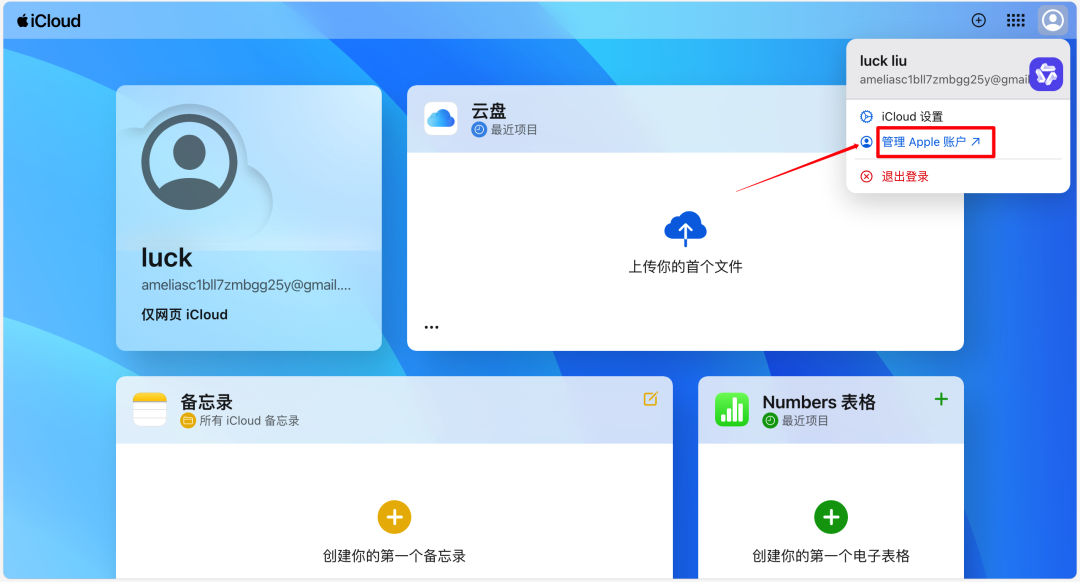Open 最近项目 selector under 云盘
The image size is (1080, 582).
coord(504,129)
